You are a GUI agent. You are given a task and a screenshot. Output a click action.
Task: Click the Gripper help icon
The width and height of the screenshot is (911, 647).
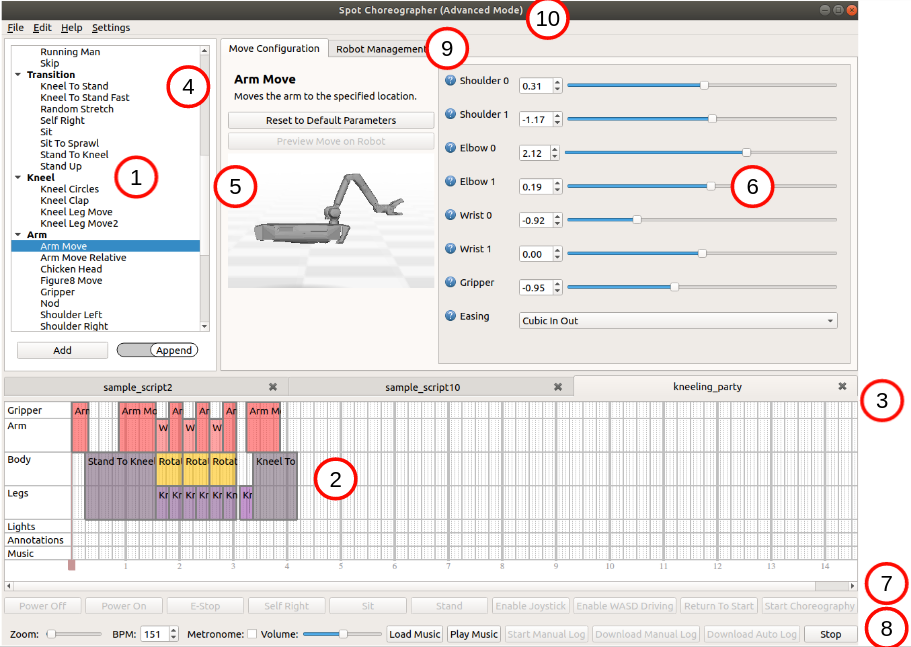click(450, 282)
